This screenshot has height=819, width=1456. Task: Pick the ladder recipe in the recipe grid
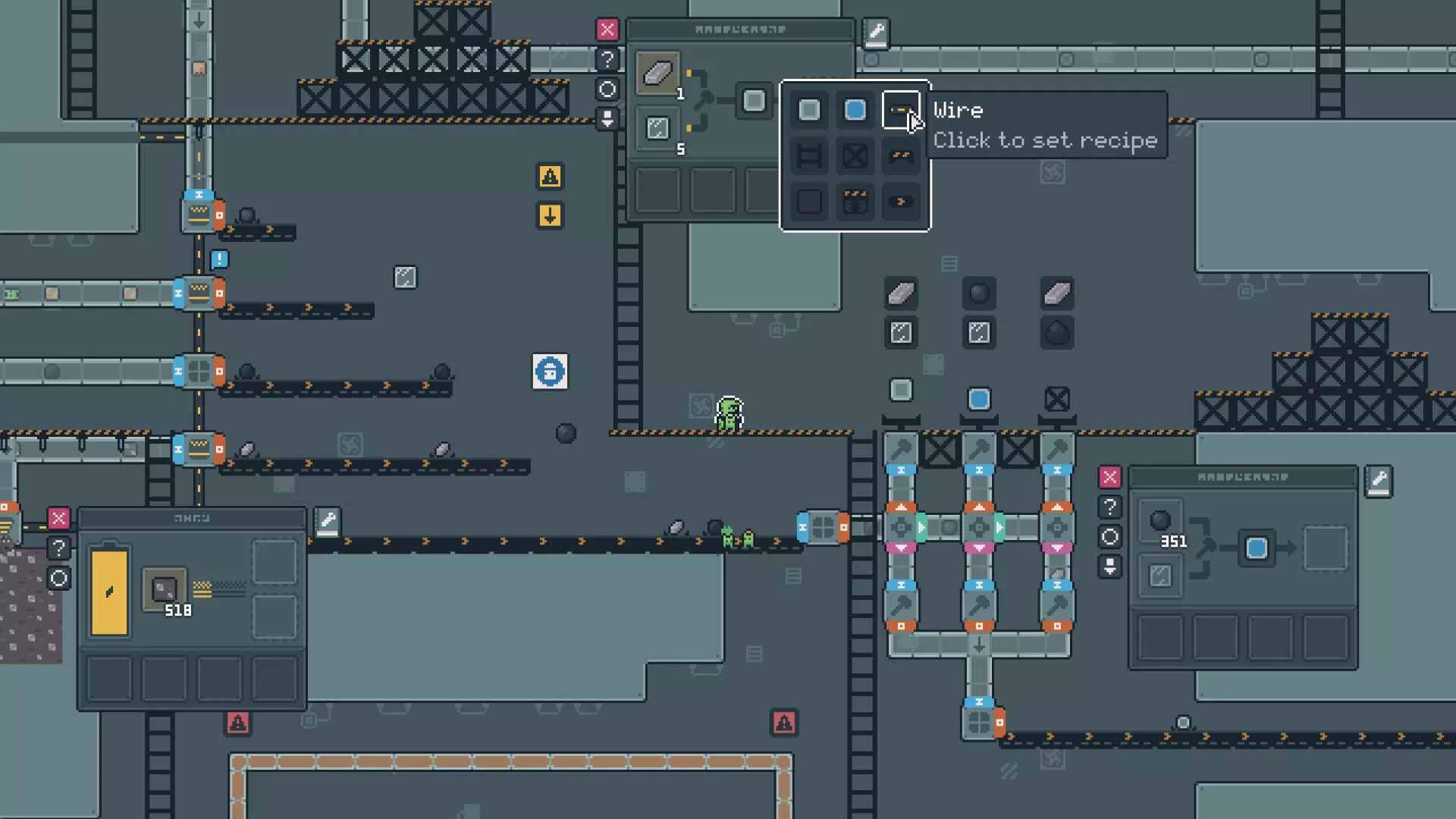coord(808,156)
